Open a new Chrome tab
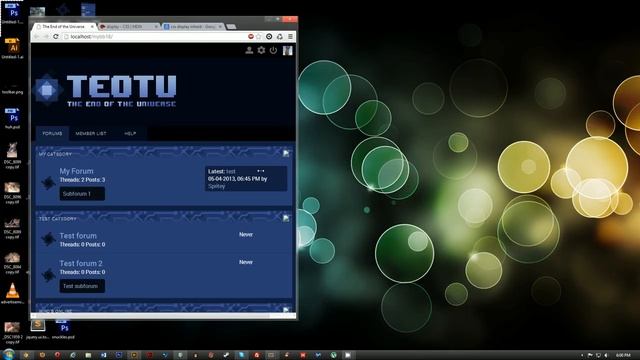Screen dimensions: 640x360 (231, 27)
